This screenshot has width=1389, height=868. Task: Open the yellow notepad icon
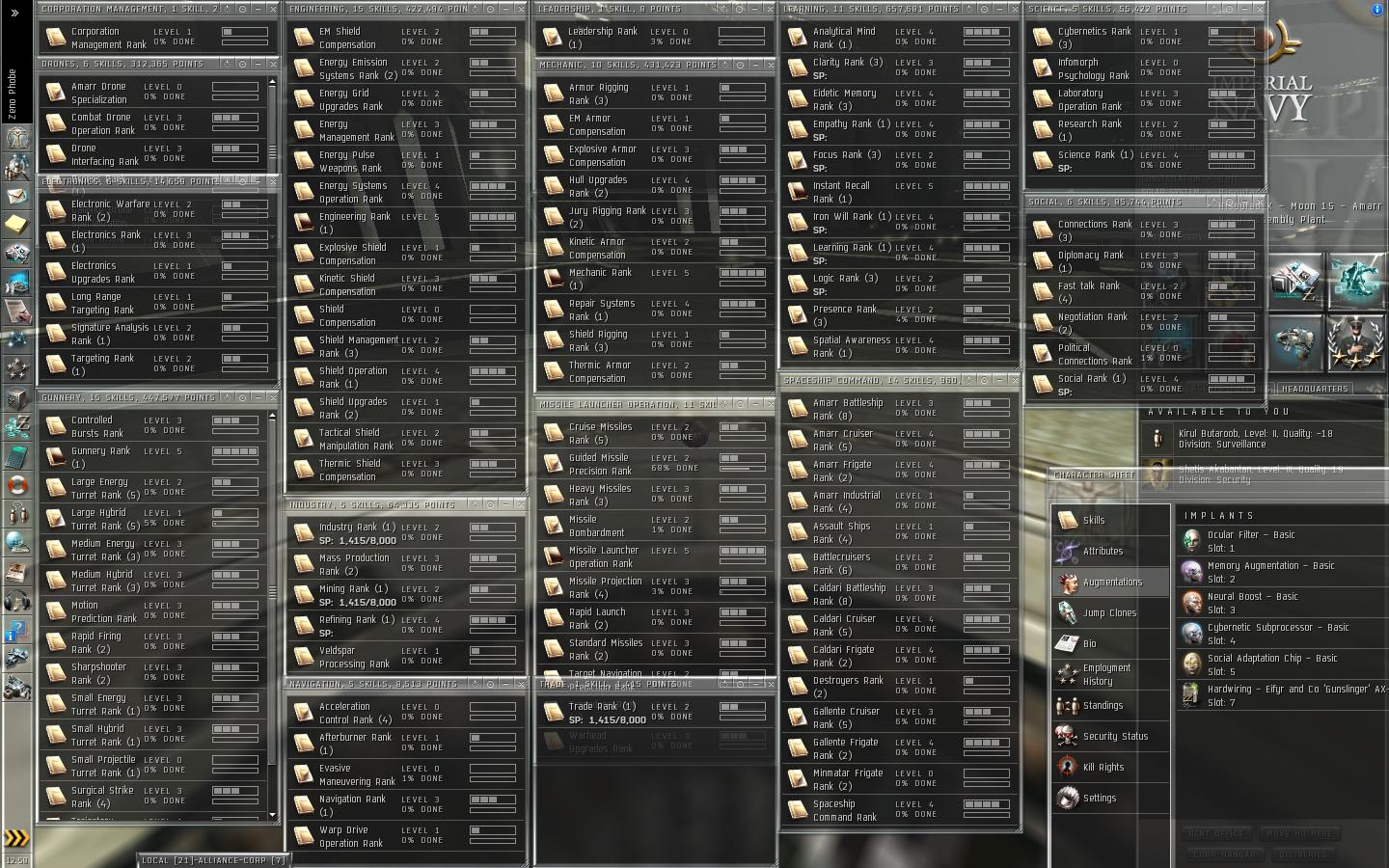(16, 225)
